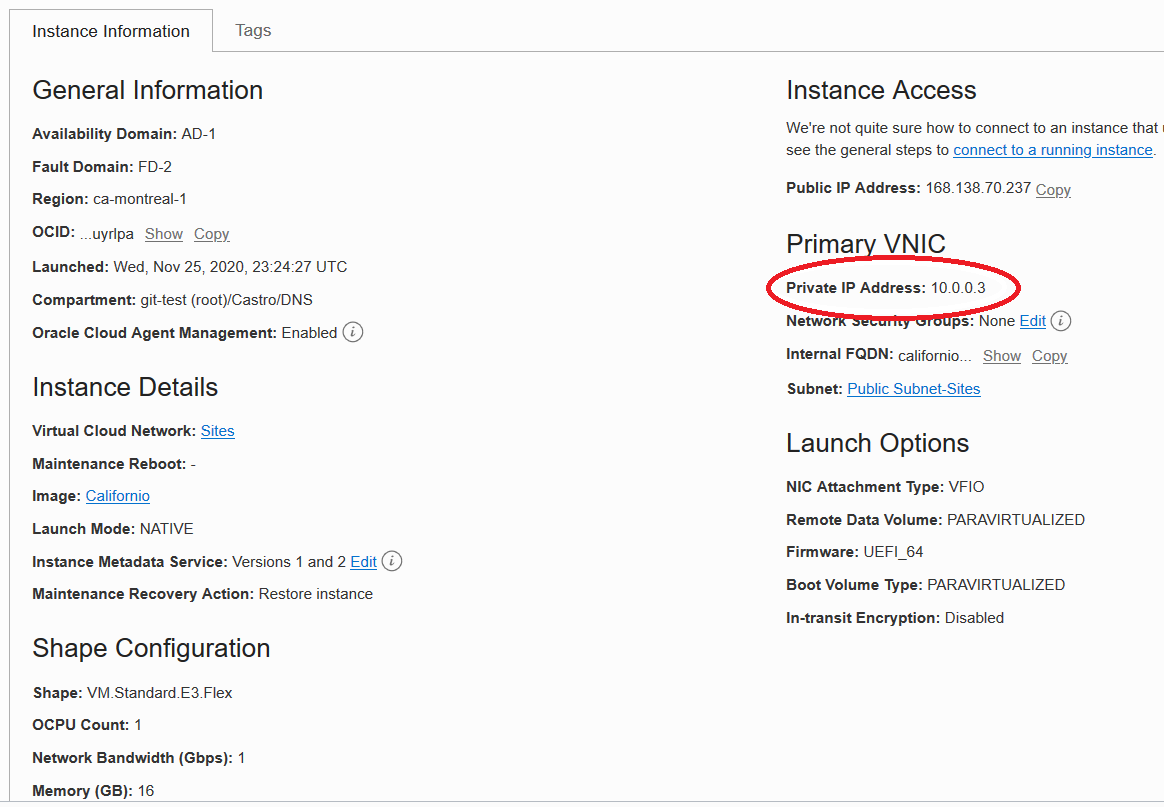Click the Public IP Address value 168.138.70.237
Viewport: 1164px width, 807px height.
point(977,188)
